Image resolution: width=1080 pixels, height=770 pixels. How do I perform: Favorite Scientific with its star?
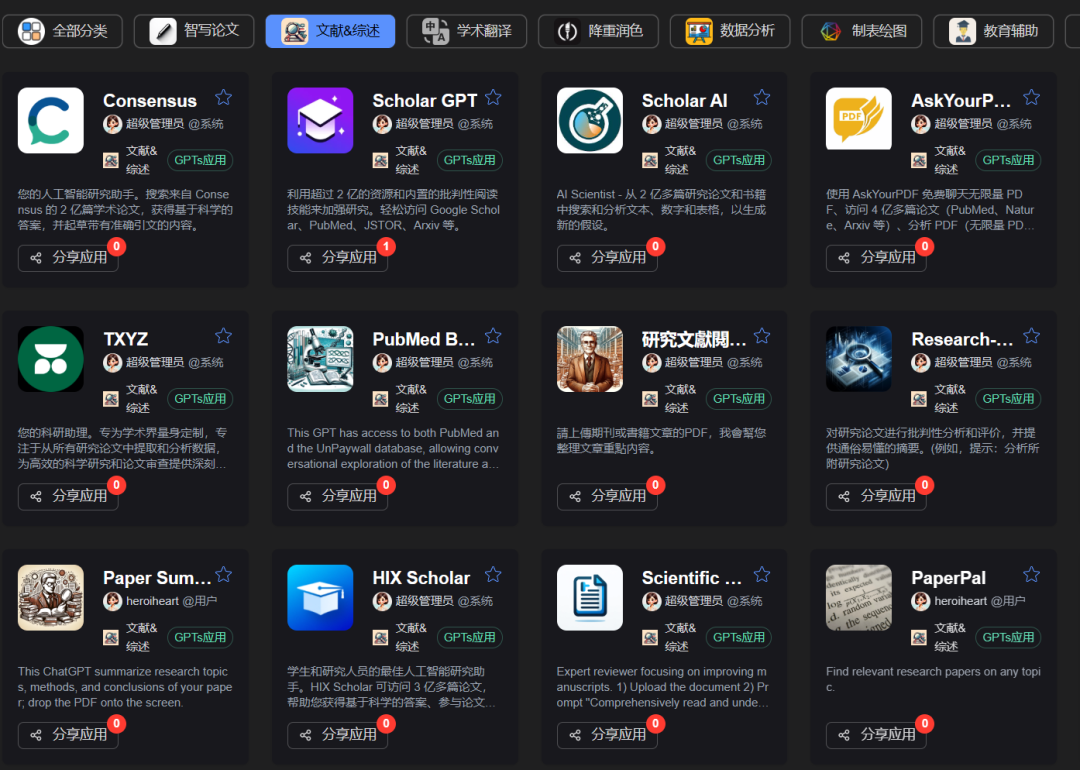(762, 574)
